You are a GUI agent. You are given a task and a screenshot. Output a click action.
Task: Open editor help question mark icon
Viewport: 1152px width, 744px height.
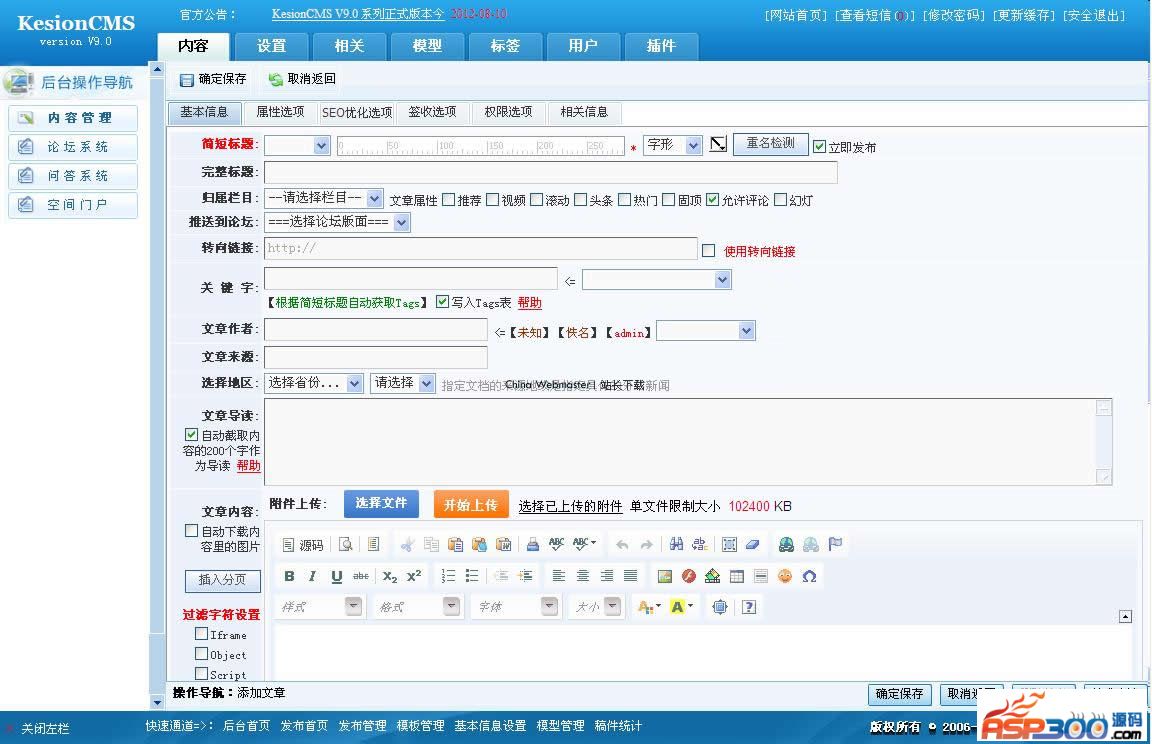[x=749, y=607]
